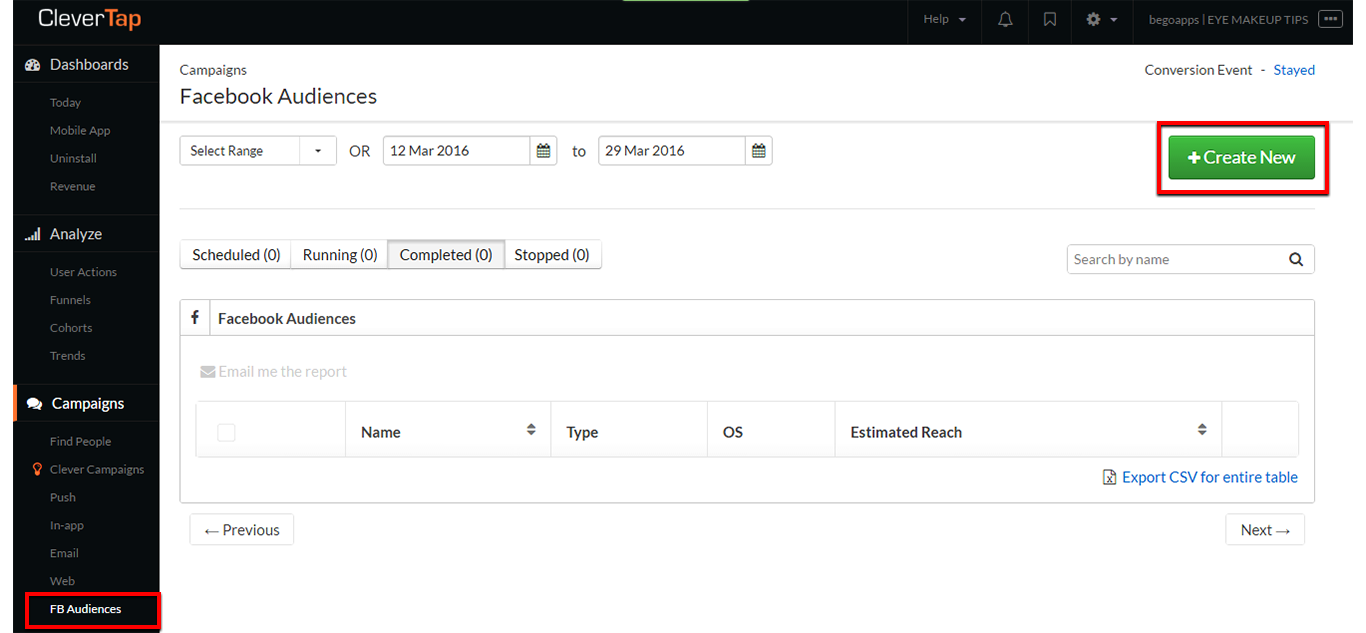View Trends in the sidebar

[x=68, y=356]
